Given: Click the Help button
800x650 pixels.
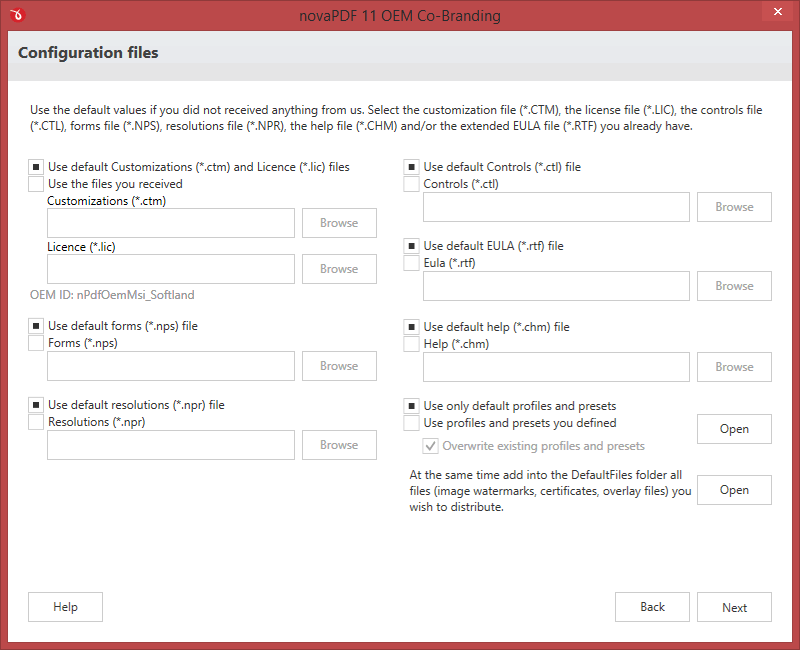Looking at the screenshot, I should click(65, 607).
